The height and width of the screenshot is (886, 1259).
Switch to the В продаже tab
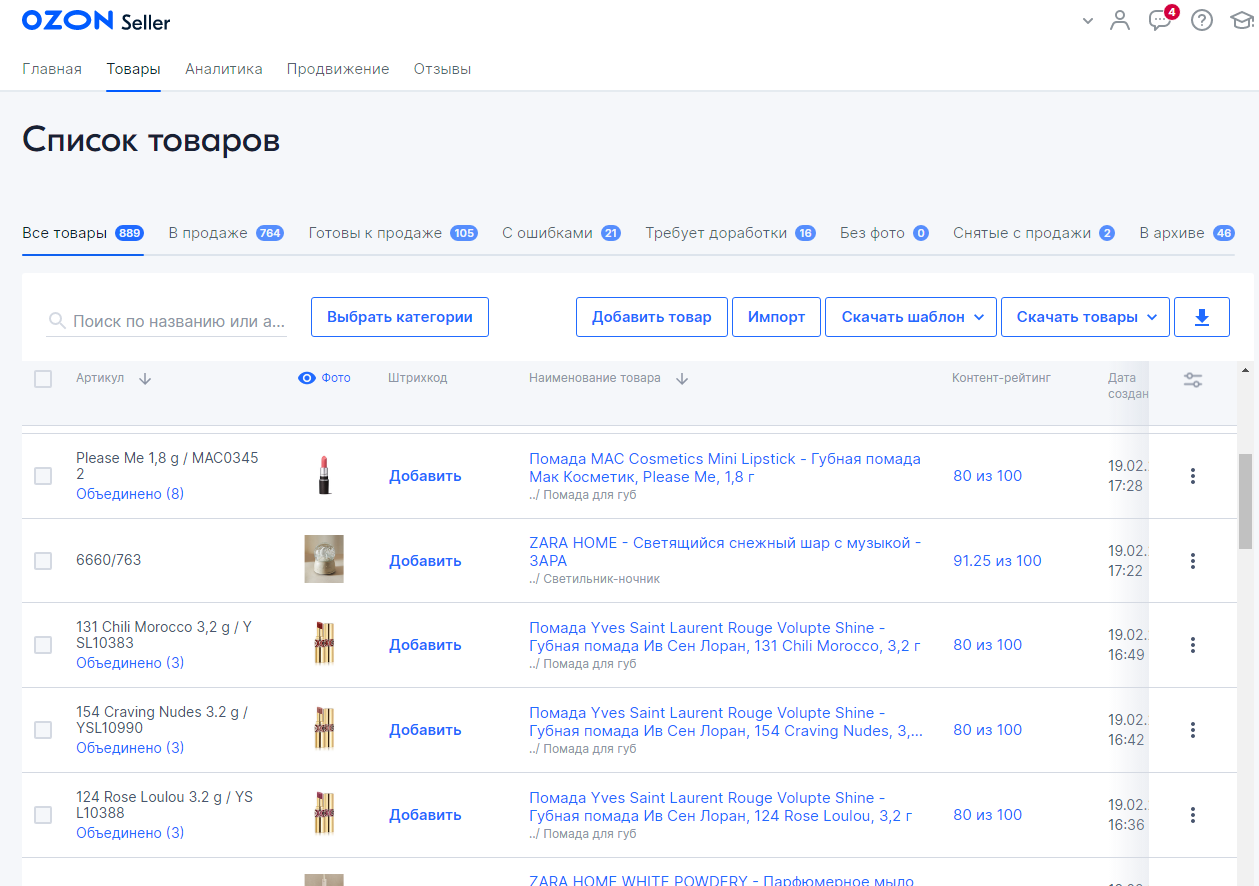[x=226, y=233]
